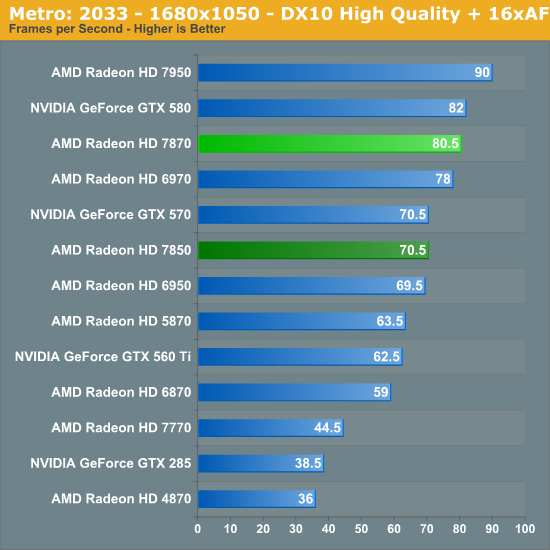
Task: Select the 'NVIDIA GeForce GTX 580' label
Action: 110,108
